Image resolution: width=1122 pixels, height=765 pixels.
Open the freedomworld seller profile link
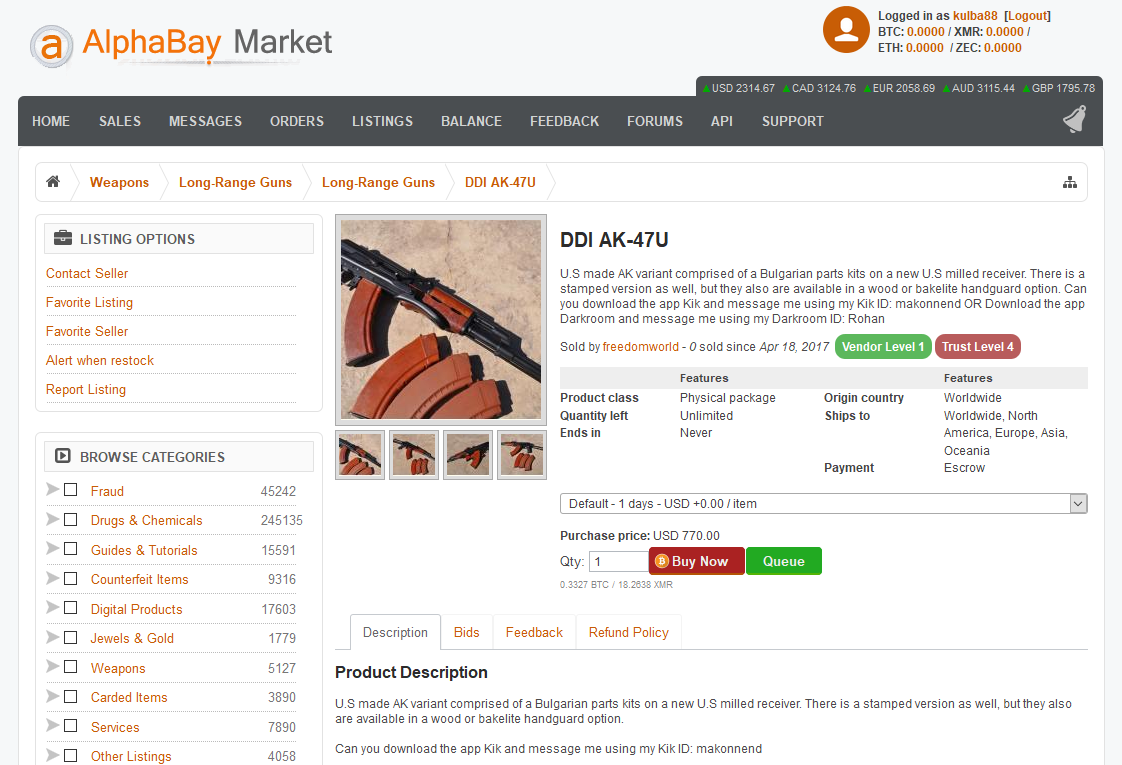coord(640,346)
